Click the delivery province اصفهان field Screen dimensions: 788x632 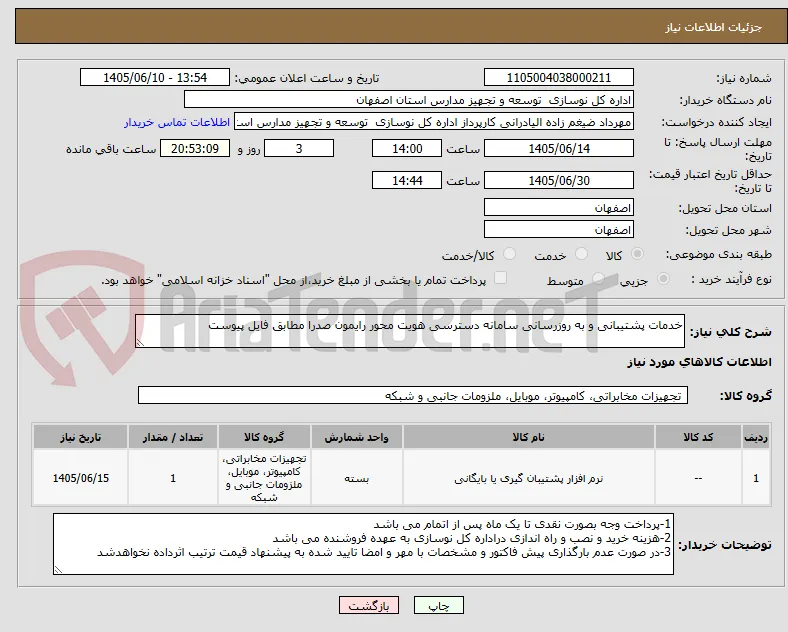[558, 207]
